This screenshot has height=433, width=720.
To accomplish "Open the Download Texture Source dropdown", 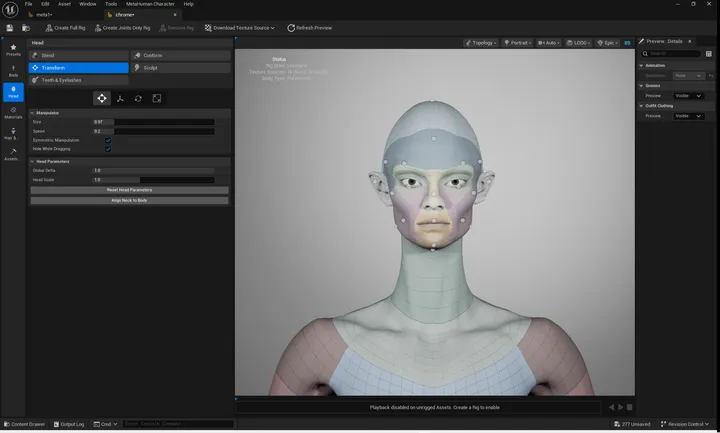I will click(x=240, y=28).
